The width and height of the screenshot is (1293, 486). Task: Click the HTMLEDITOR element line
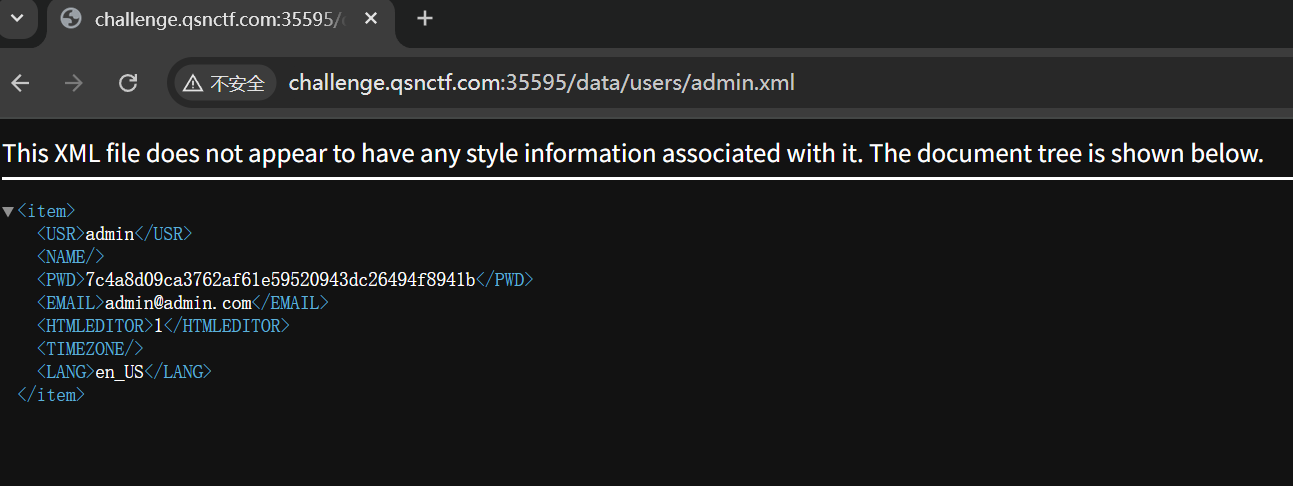pos(163,326)
